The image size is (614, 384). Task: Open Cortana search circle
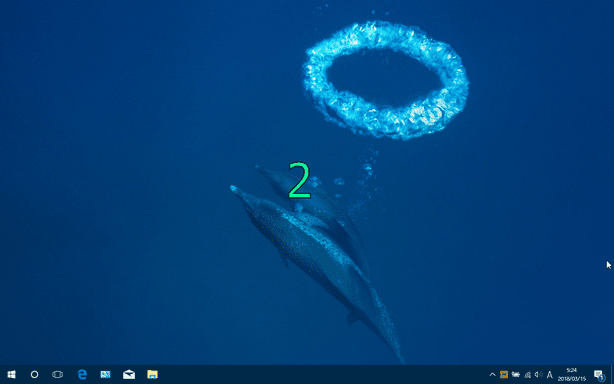tap(34, 375)
